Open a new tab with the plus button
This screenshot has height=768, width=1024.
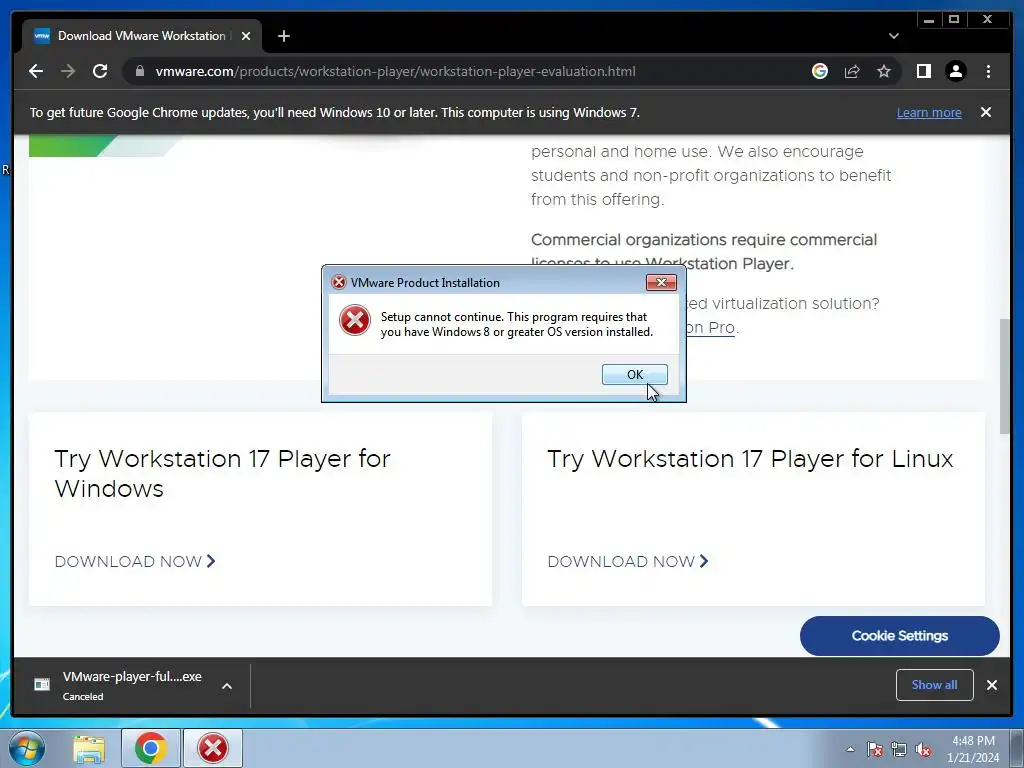tap(283, 36)
